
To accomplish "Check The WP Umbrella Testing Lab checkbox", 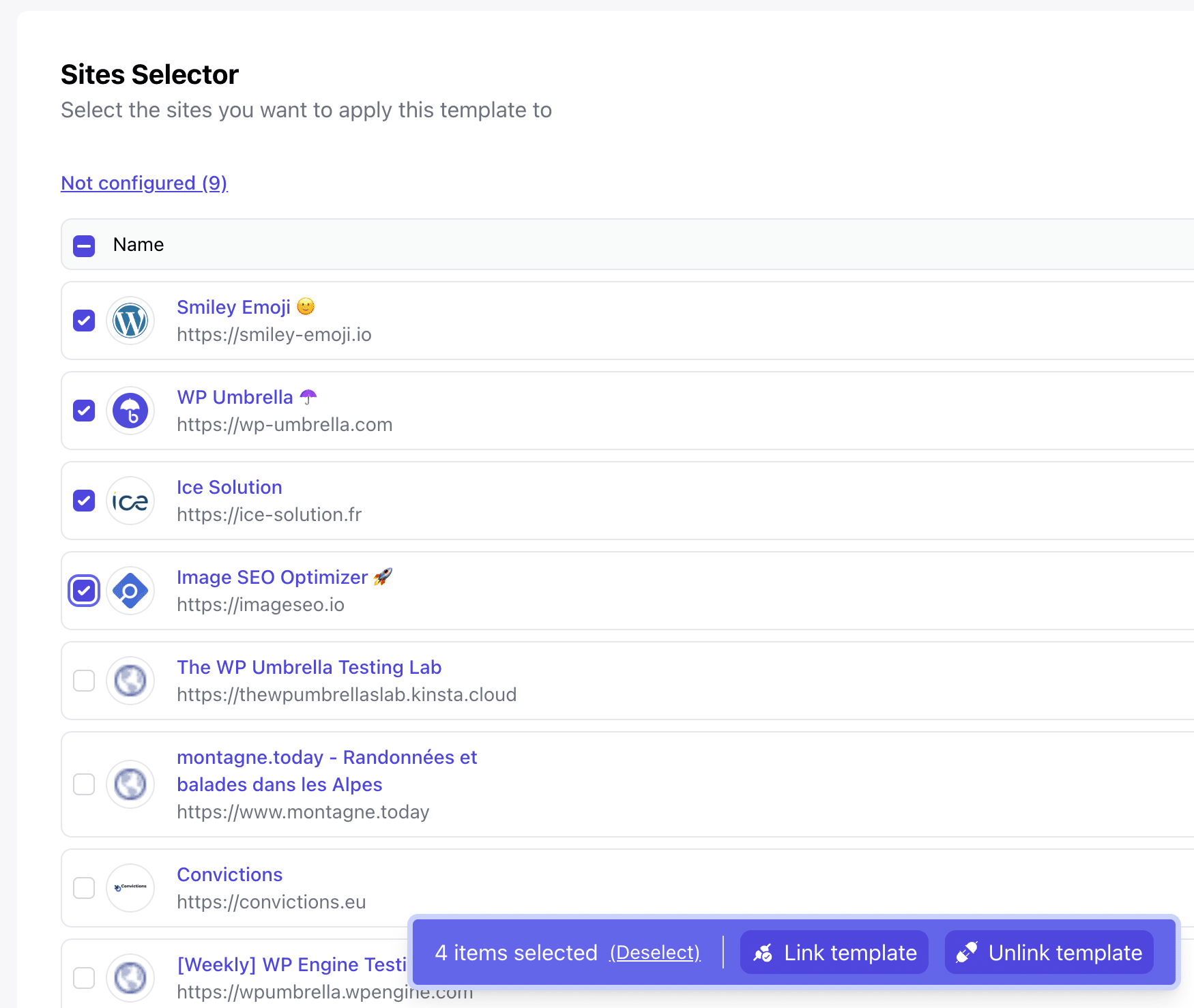I will [84, 681].
